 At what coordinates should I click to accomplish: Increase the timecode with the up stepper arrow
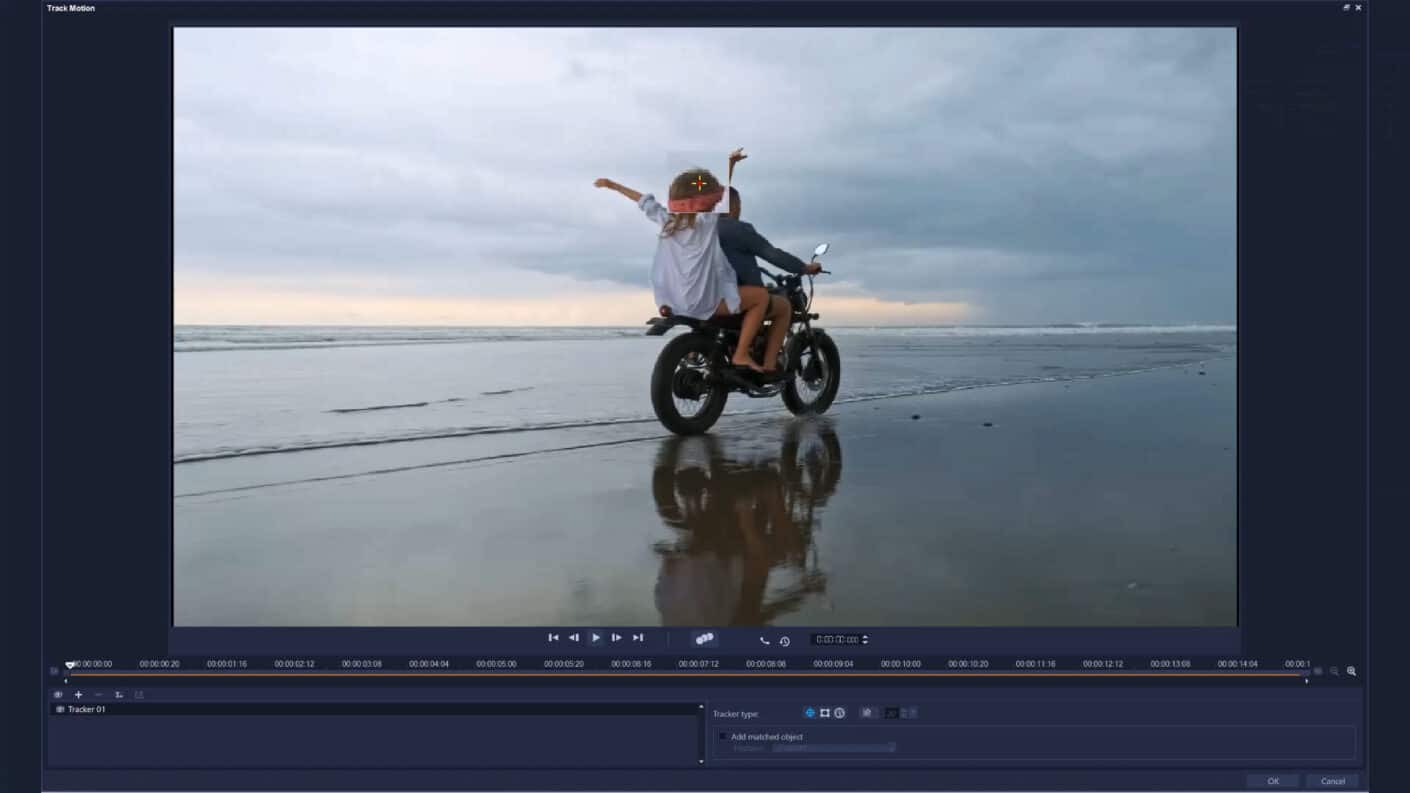[x=866, y=636]
